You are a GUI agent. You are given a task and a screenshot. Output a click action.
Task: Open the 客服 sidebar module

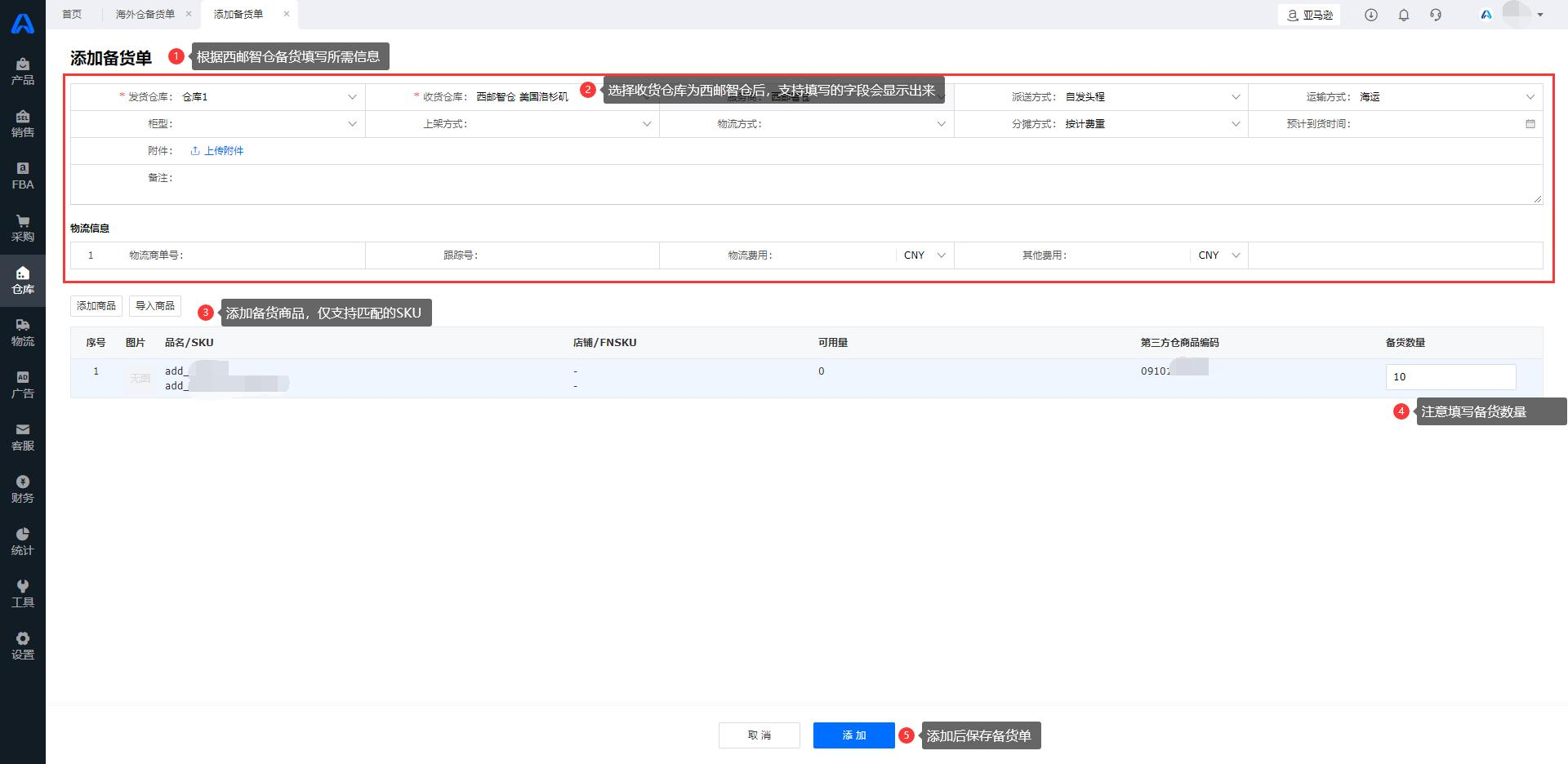click(x=23, y=437)
